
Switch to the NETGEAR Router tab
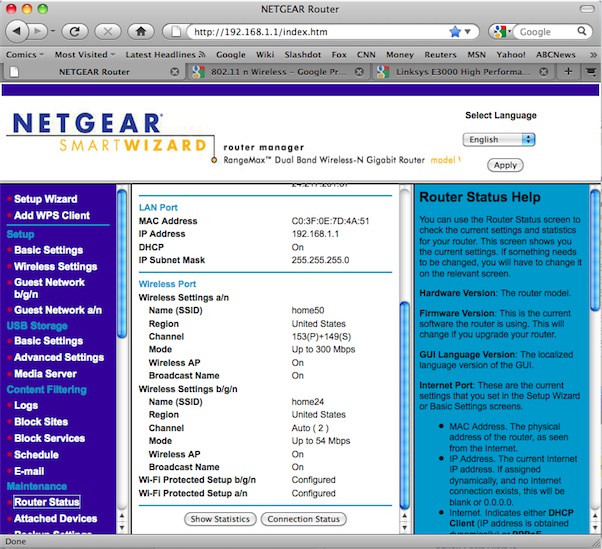point(94,72)
